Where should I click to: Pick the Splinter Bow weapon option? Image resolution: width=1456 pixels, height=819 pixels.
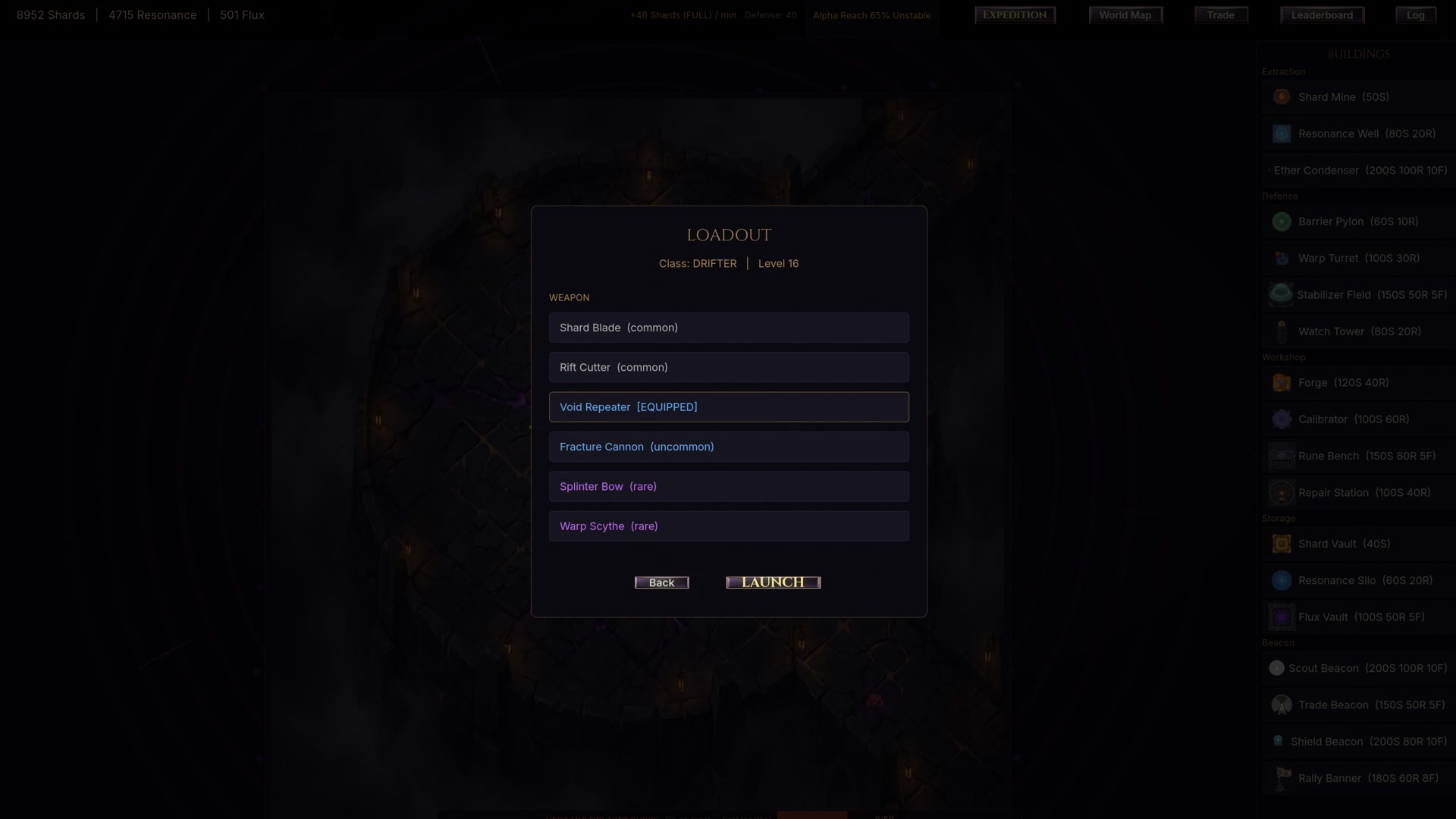point(729,487)
